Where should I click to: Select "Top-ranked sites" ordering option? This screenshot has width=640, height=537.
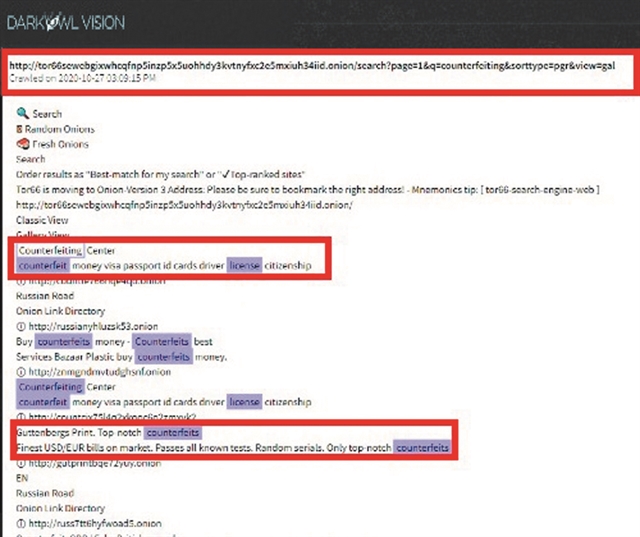pos(268,174)
